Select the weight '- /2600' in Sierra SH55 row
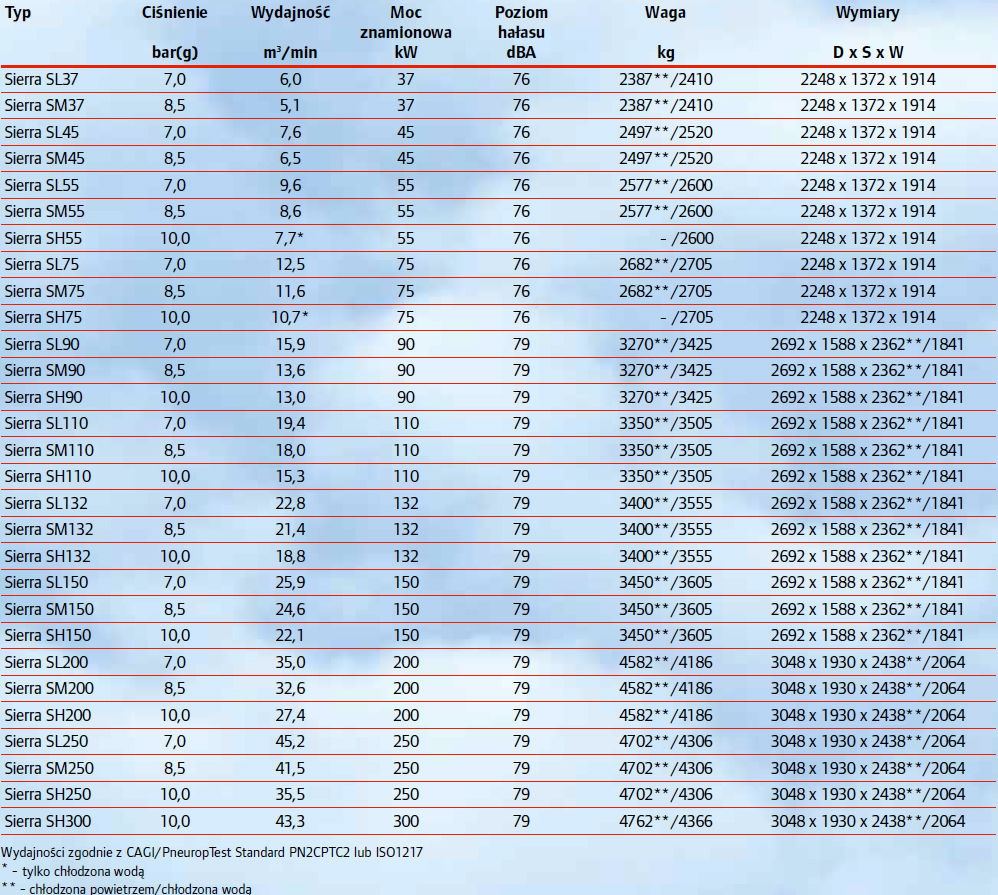The height and width of the screenshot is (895, 998). pos(687,238)
